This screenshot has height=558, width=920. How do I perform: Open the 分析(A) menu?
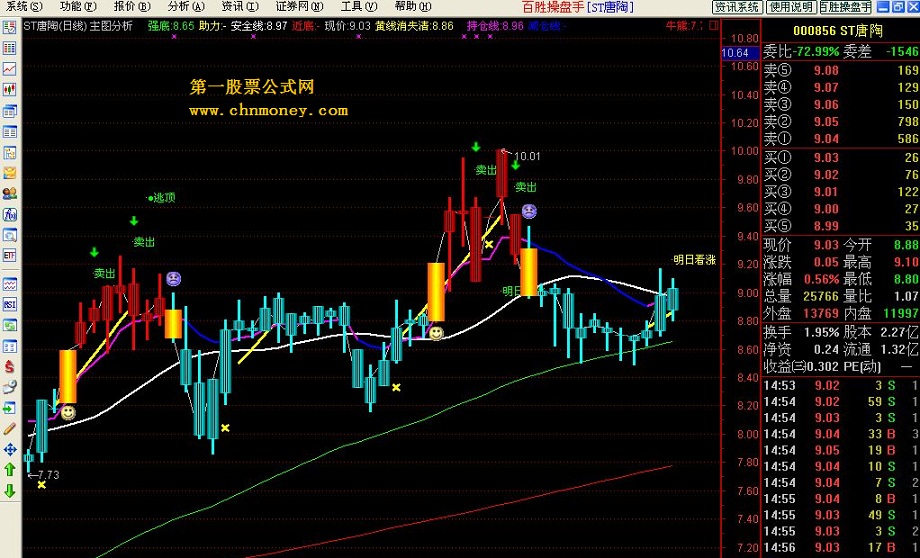tap(186, 6)
